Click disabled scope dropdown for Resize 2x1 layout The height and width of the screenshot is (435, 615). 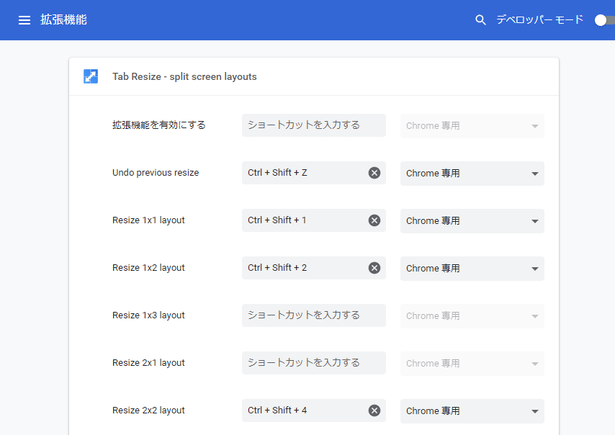(472, 363)
